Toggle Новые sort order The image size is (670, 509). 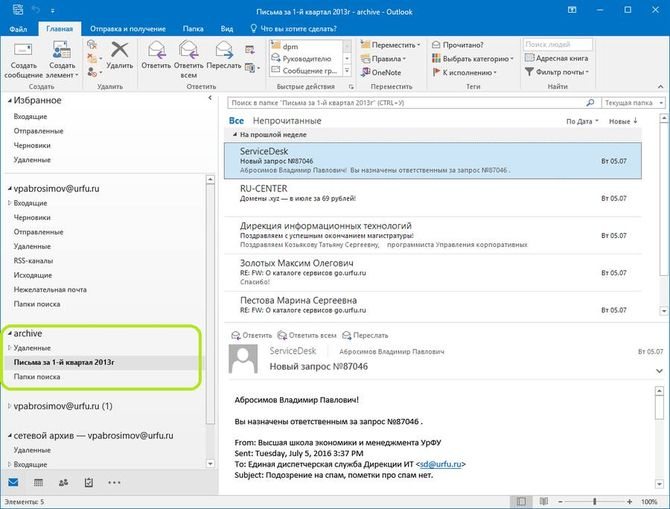pyautogui.click(x=623, y=121)
